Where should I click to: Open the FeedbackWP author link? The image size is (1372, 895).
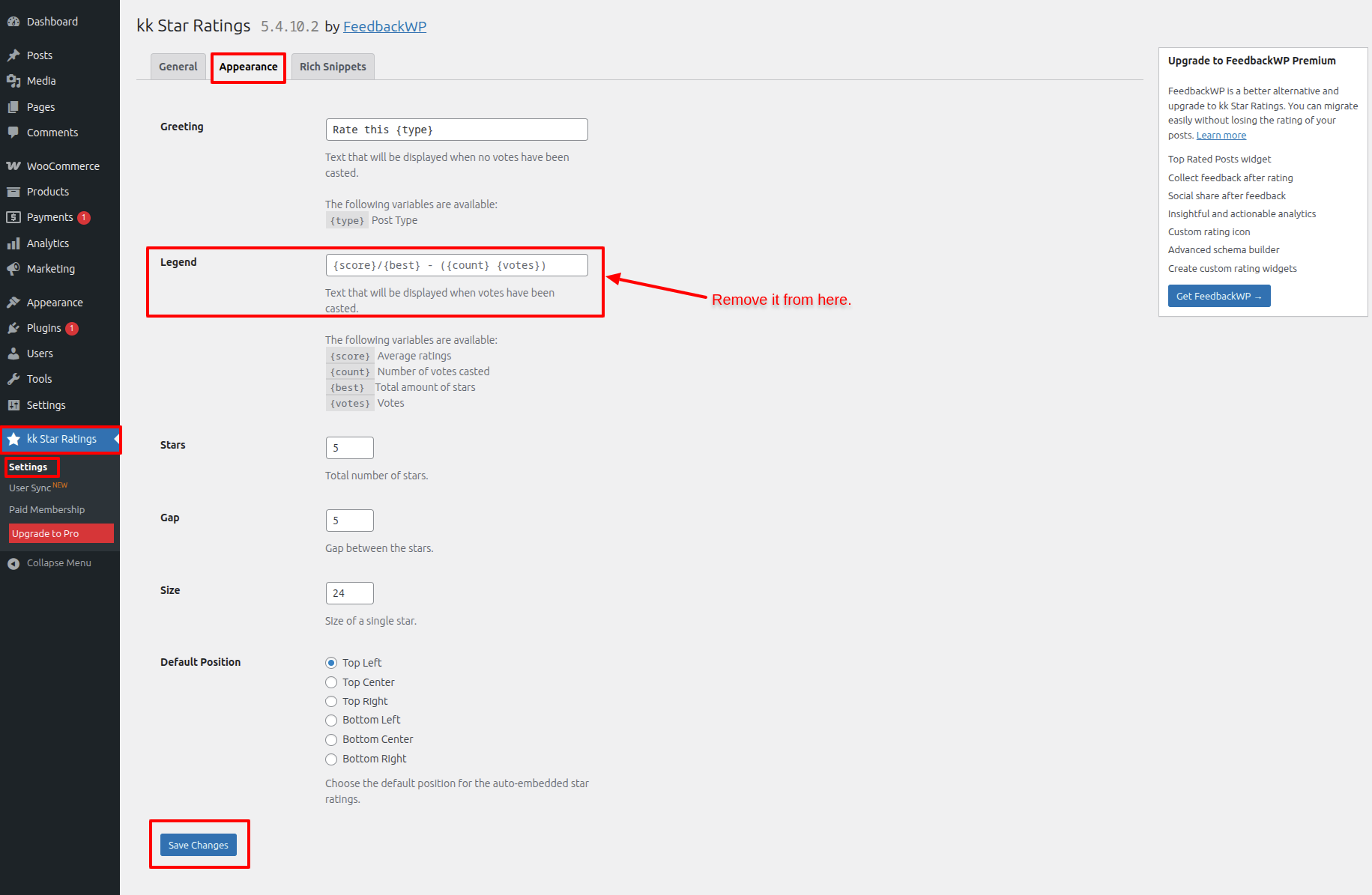coord(384,26)
